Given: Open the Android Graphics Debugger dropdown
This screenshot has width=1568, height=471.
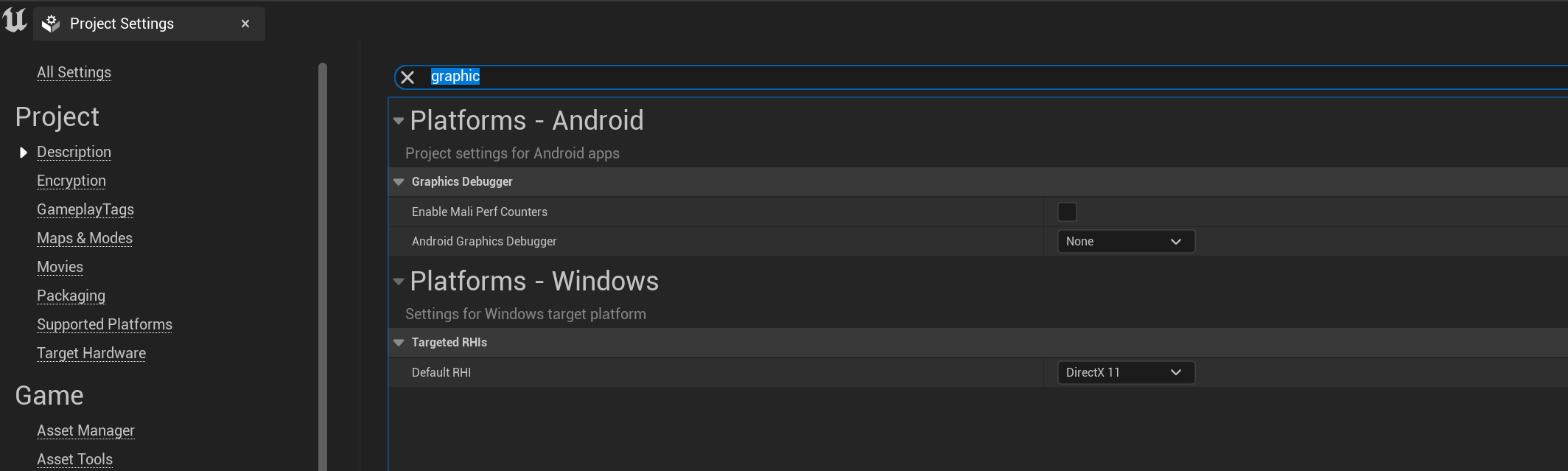Looking at the screenshot, I should pyautogui.click(x=1125, y=242).
